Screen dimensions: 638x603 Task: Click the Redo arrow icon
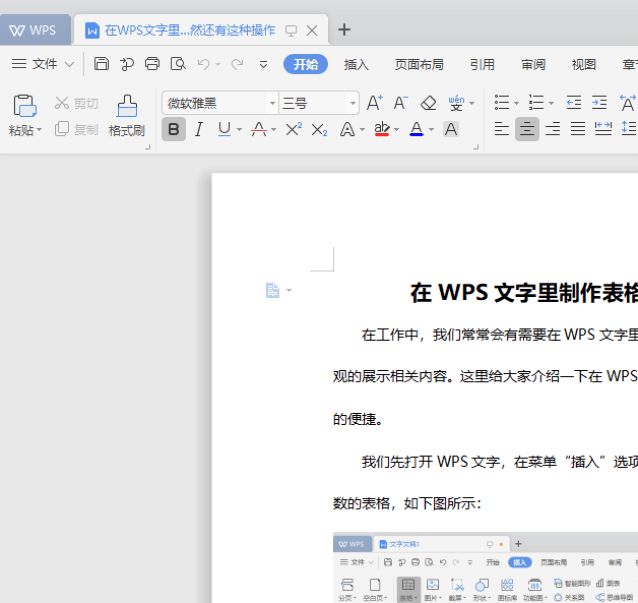[237, 64]
